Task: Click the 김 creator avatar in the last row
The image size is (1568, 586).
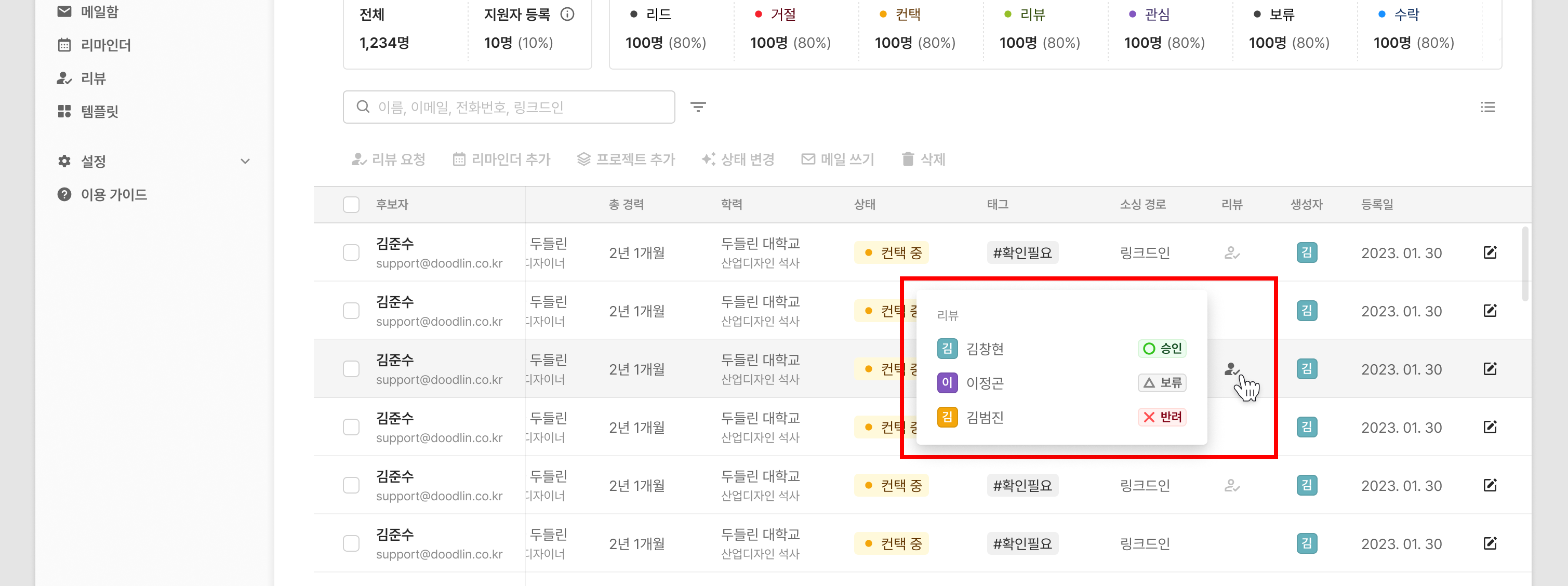Action: click(1306, 543)
